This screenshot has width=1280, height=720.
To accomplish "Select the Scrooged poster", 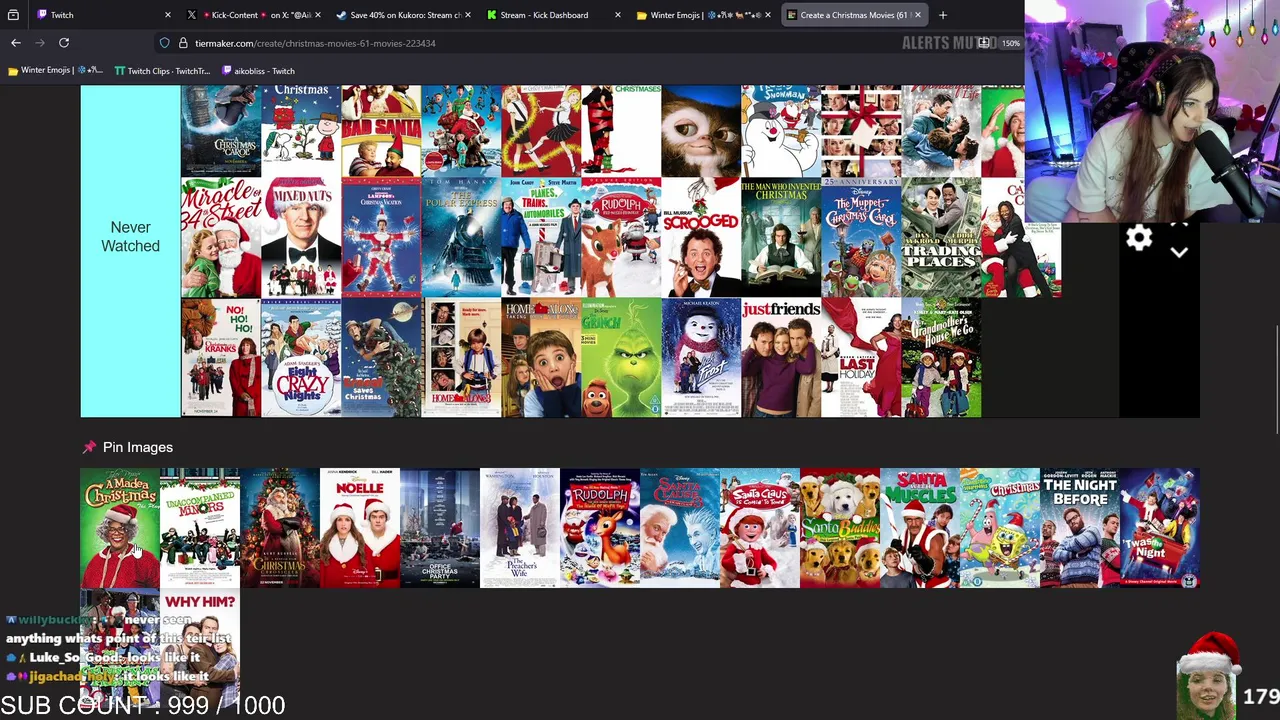I will (701, 237).
